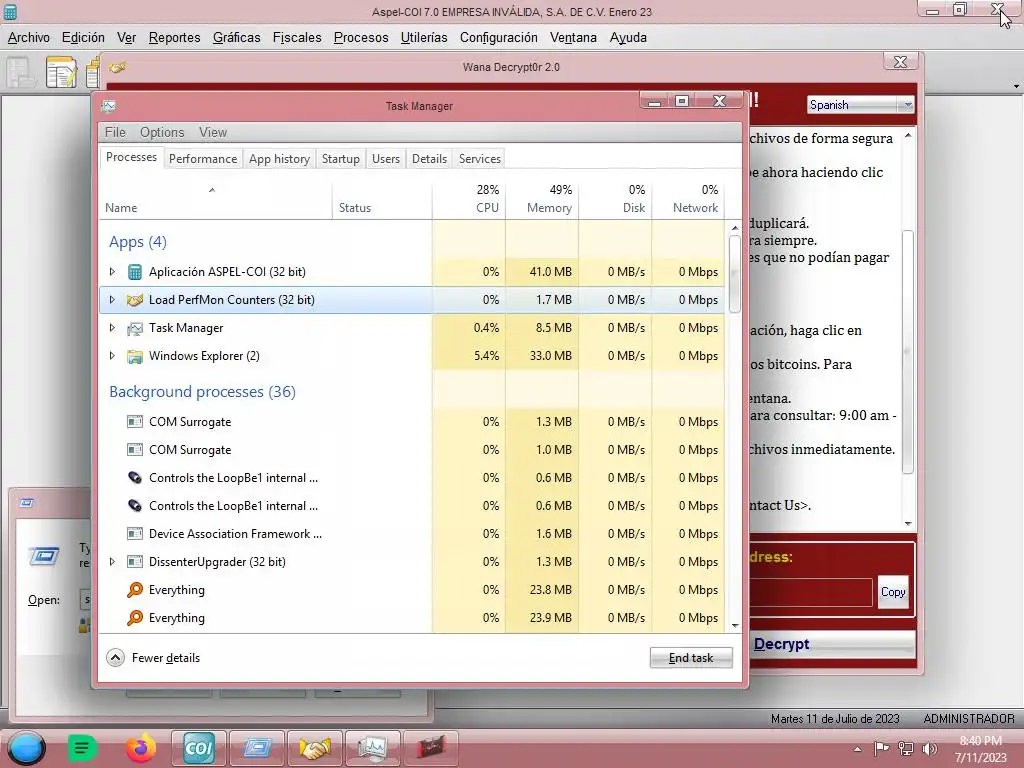Select the Apps (4) heading

pyautogui.click(x=138, y=242)
